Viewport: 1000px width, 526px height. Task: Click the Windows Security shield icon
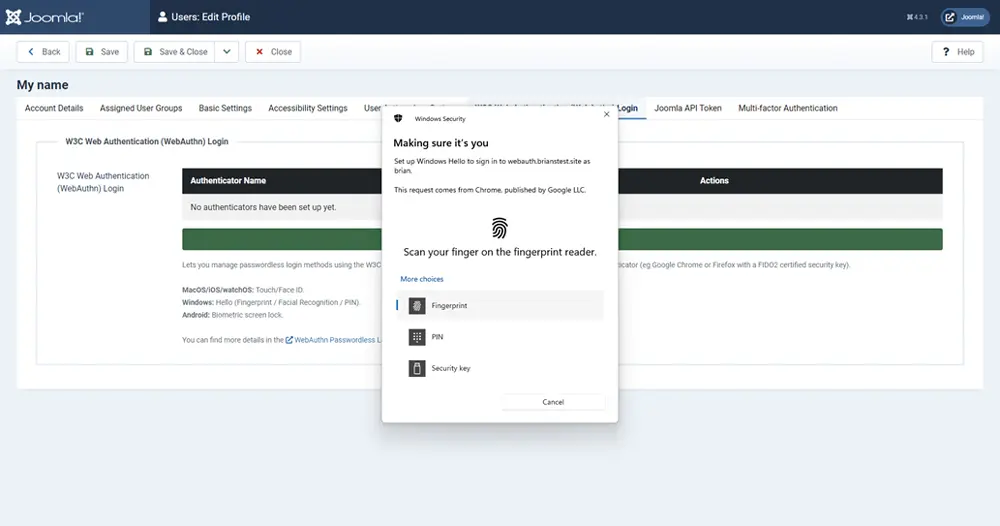(x=398, y=119)
